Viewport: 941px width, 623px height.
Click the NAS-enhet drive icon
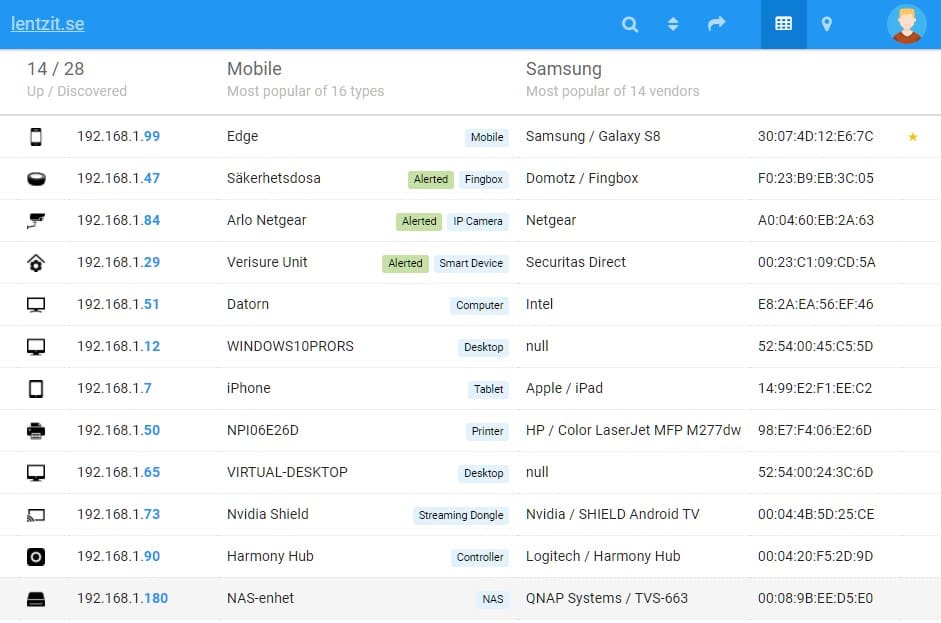(36, 599)
